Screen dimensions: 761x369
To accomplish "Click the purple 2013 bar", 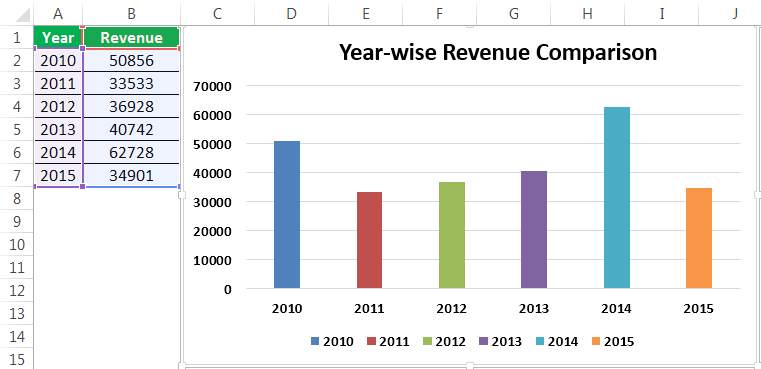I will (x=534, y=230).
